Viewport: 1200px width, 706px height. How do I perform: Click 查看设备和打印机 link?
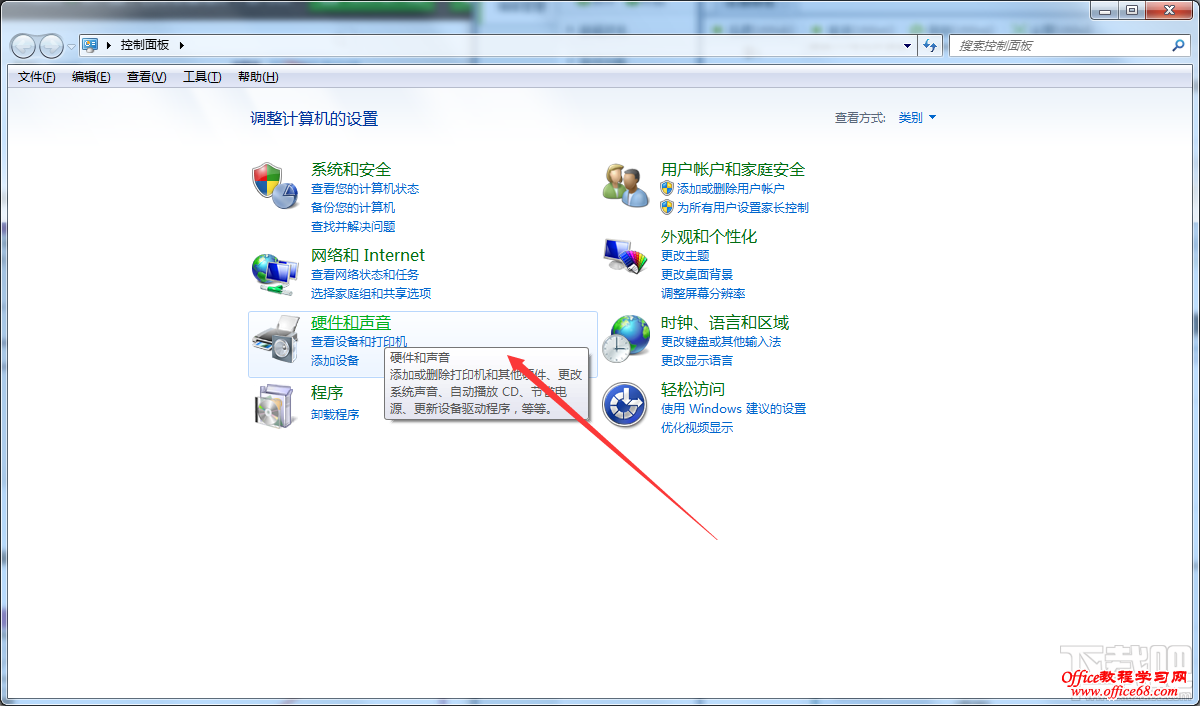click(x=359, y=341)
